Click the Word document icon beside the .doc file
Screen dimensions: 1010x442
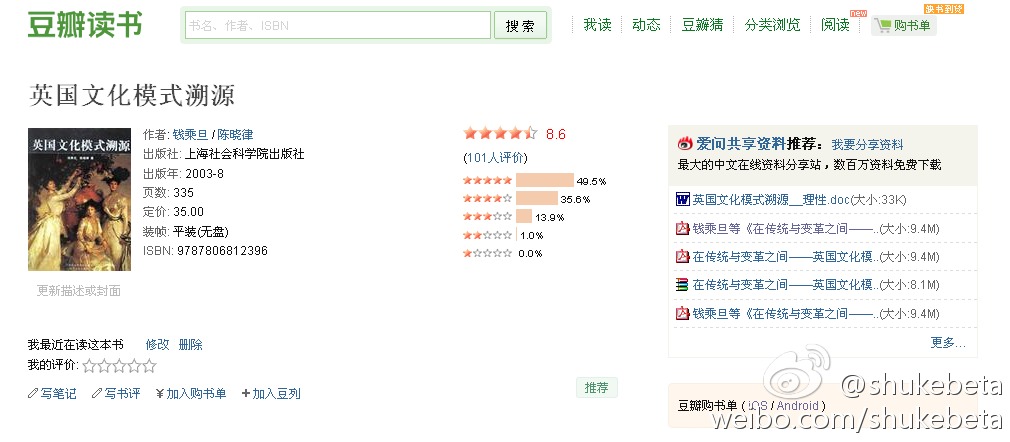(x=683, y=199)
